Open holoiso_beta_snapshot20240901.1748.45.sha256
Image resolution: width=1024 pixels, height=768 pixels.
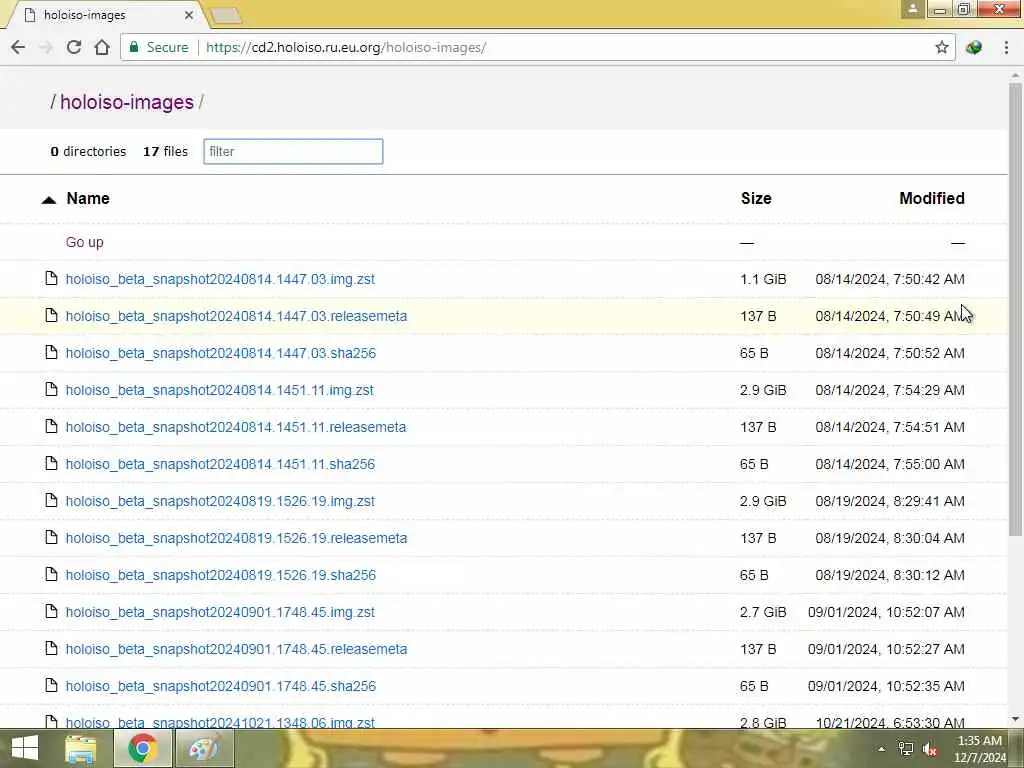[x=221, y=686]
